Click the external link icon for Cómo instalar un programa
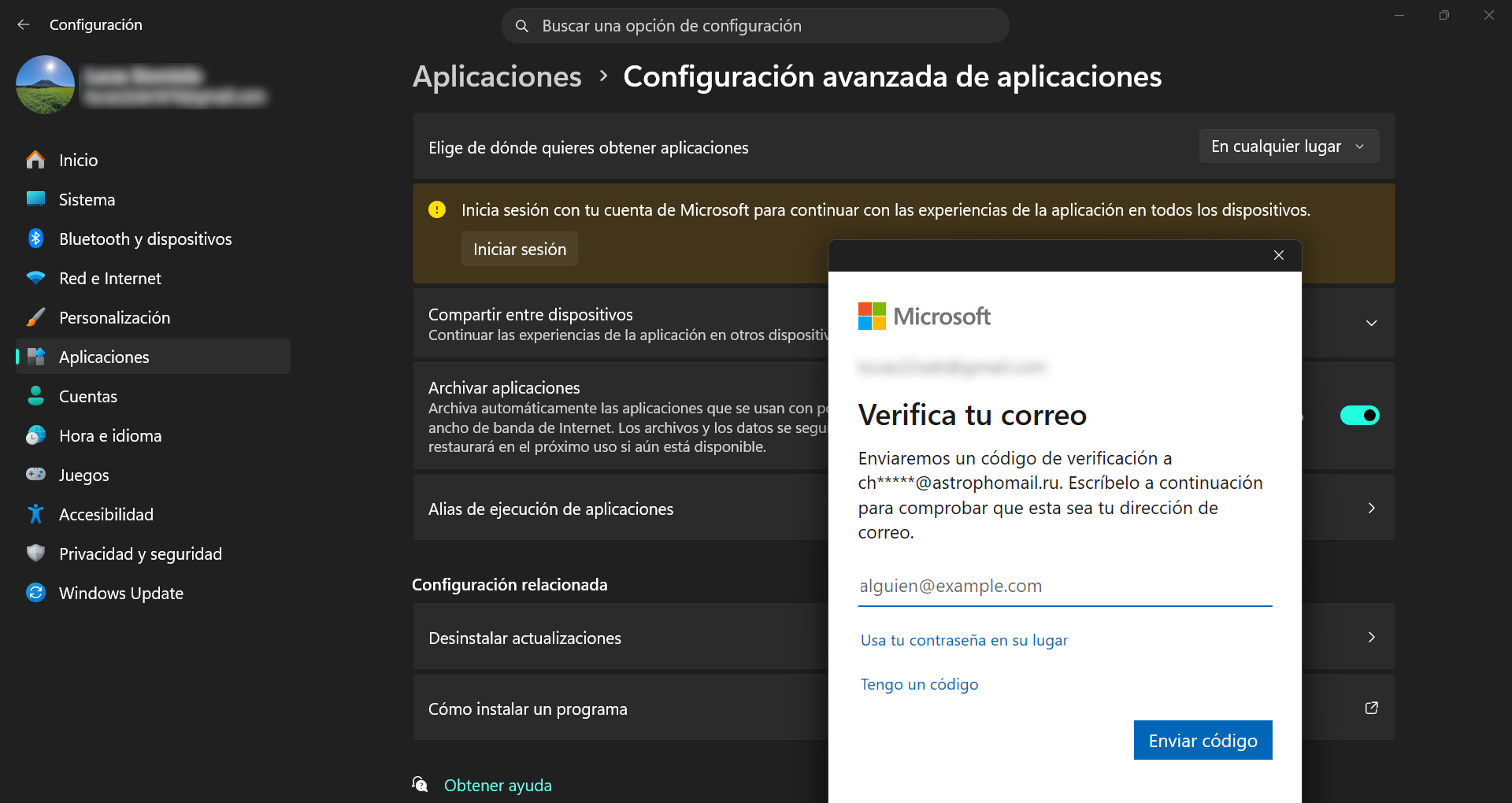Viewport: 1512px width, 803px height. pos(1371,708)
